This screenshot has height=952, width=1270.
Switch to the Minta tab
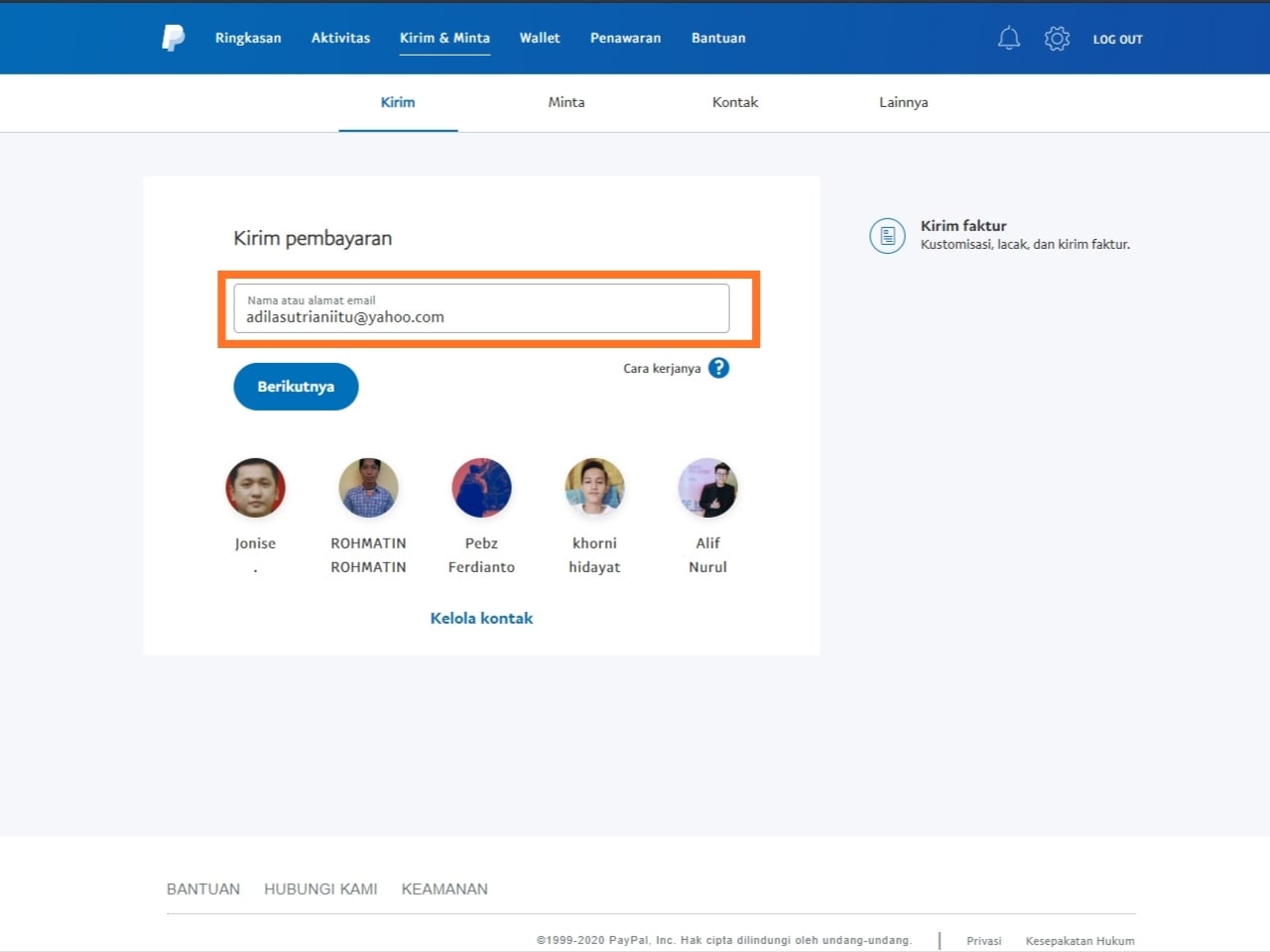pos(566,102)
